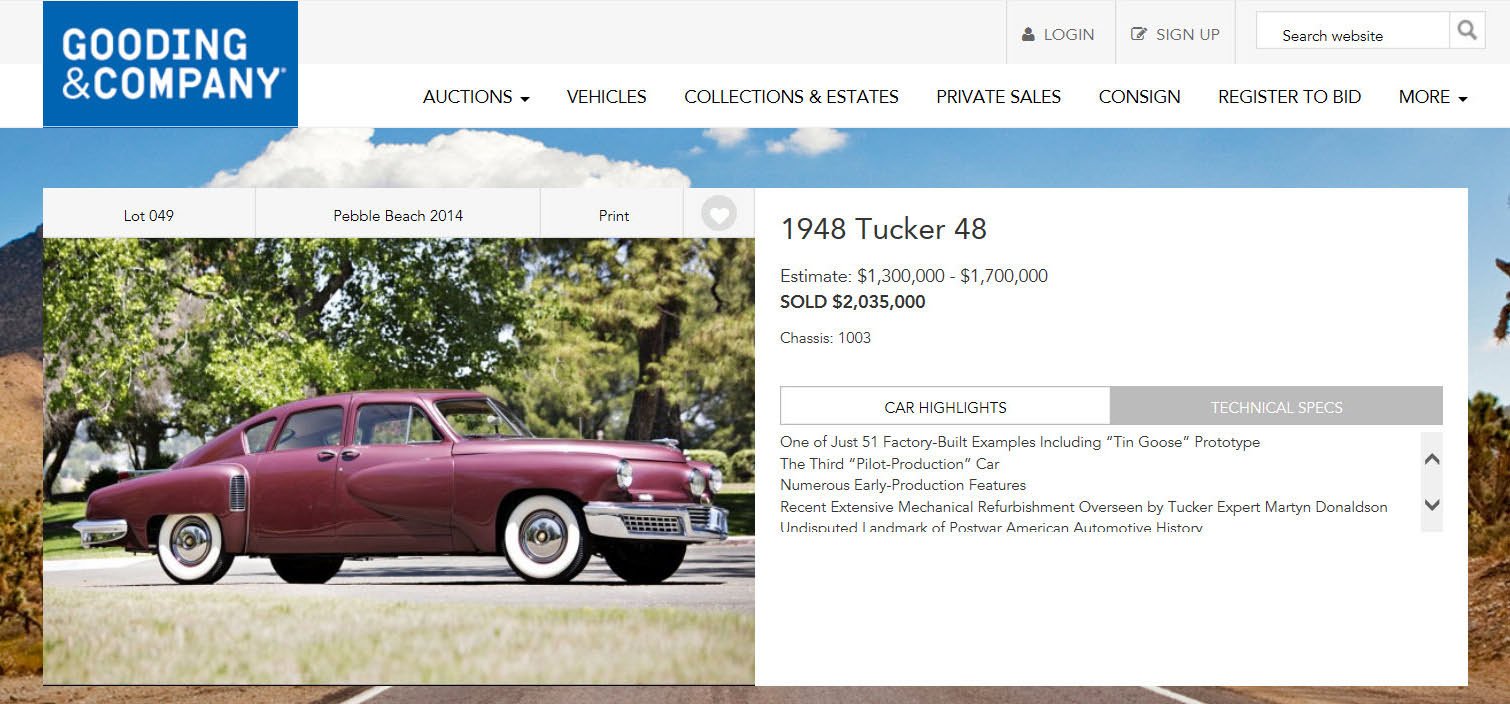Screen dimensions: 1510x704
Task: Click the up chevron in highlights list
Action: click(1432, 459)
